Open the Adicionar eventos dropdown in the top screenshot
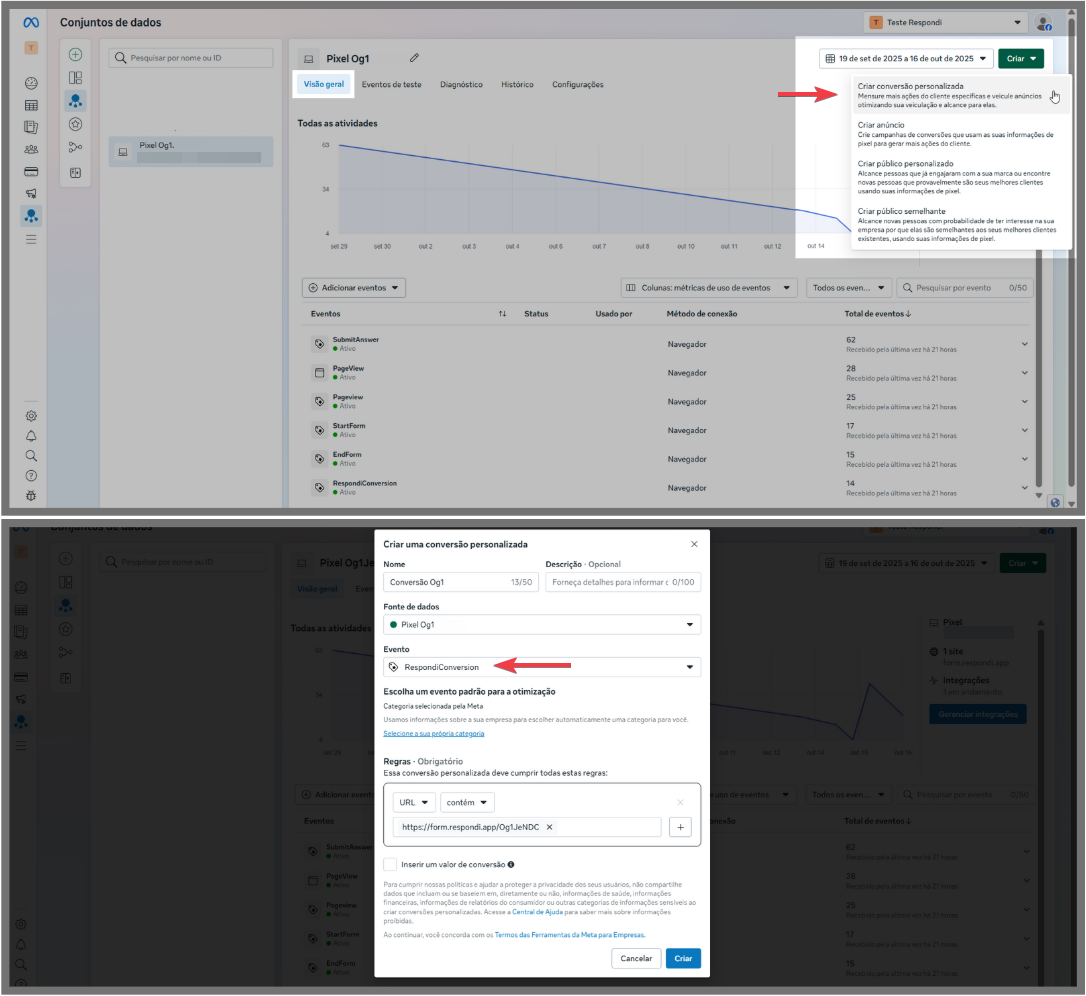Screen dimensions: 1086x996 point(354,288)
